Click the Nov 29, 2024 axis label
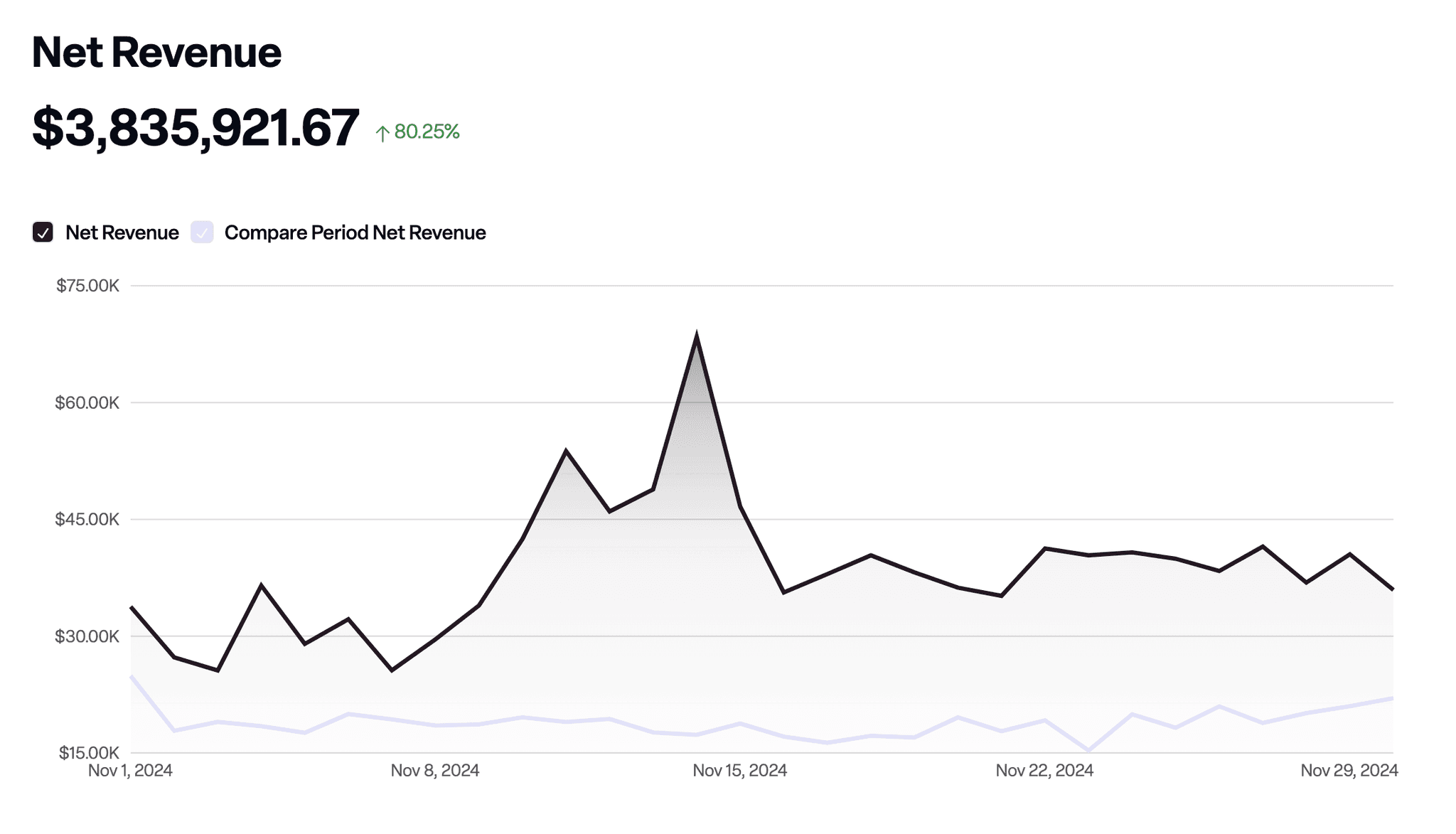 tap(1349, 771)
